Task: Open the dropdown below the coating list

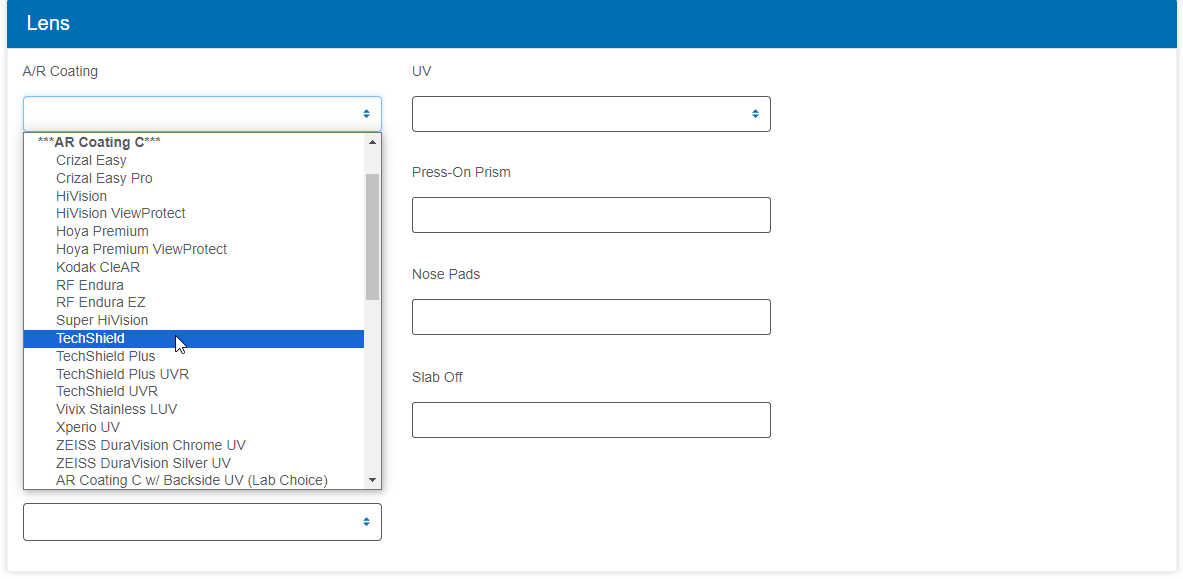Action: pyautogui.click(x=202, y=522)
